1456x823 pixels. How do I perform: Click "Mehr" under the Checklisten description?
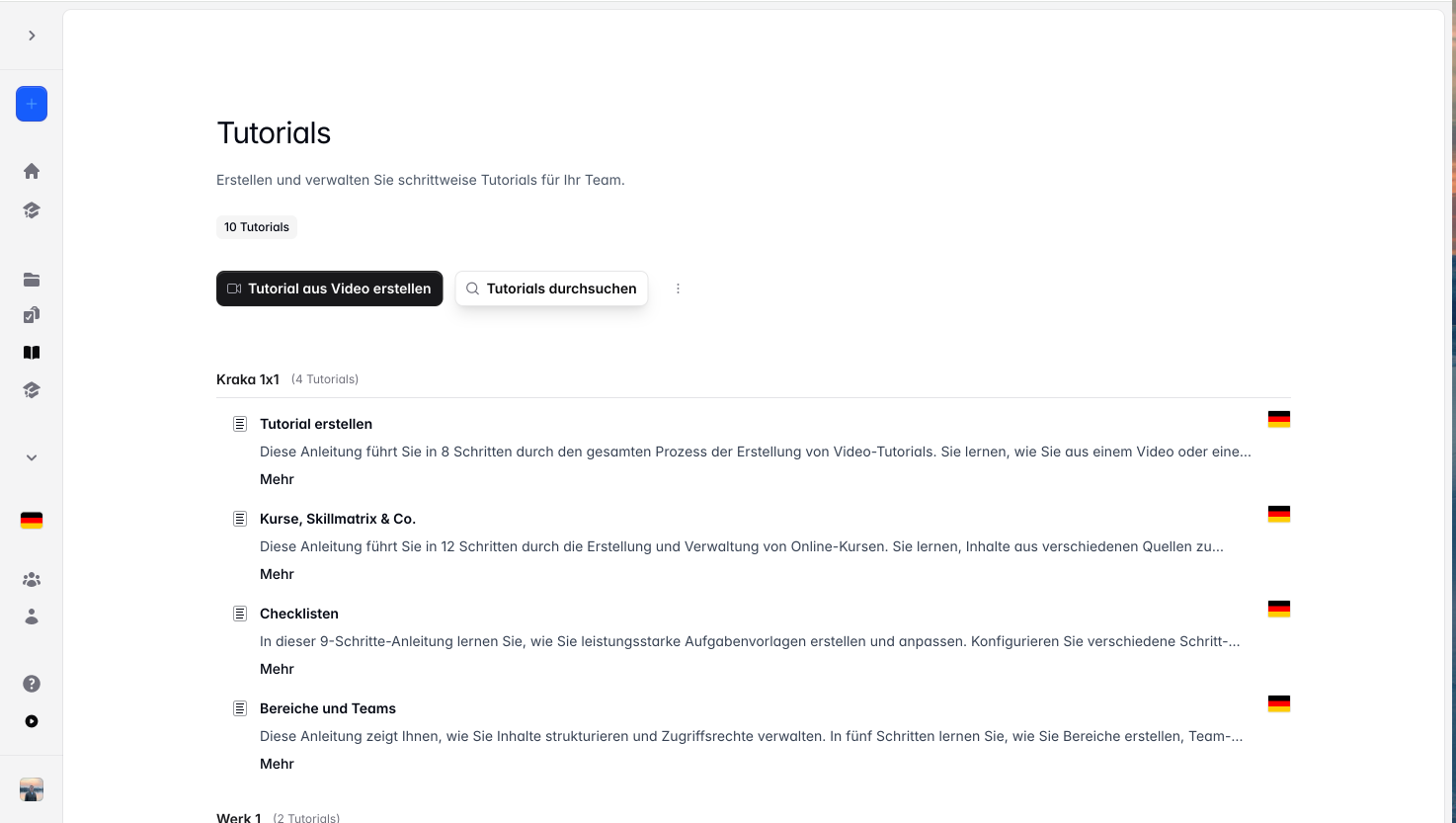pos(277,669)
